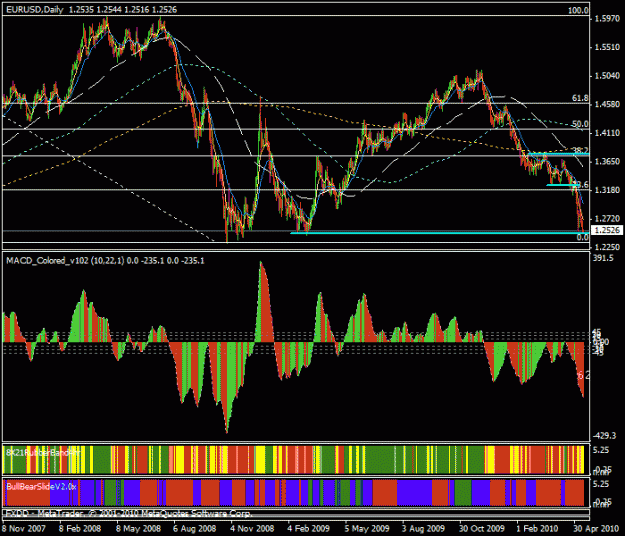
Task: Click the 1.2720 price axis label
Action: click(x=607, y=219)
